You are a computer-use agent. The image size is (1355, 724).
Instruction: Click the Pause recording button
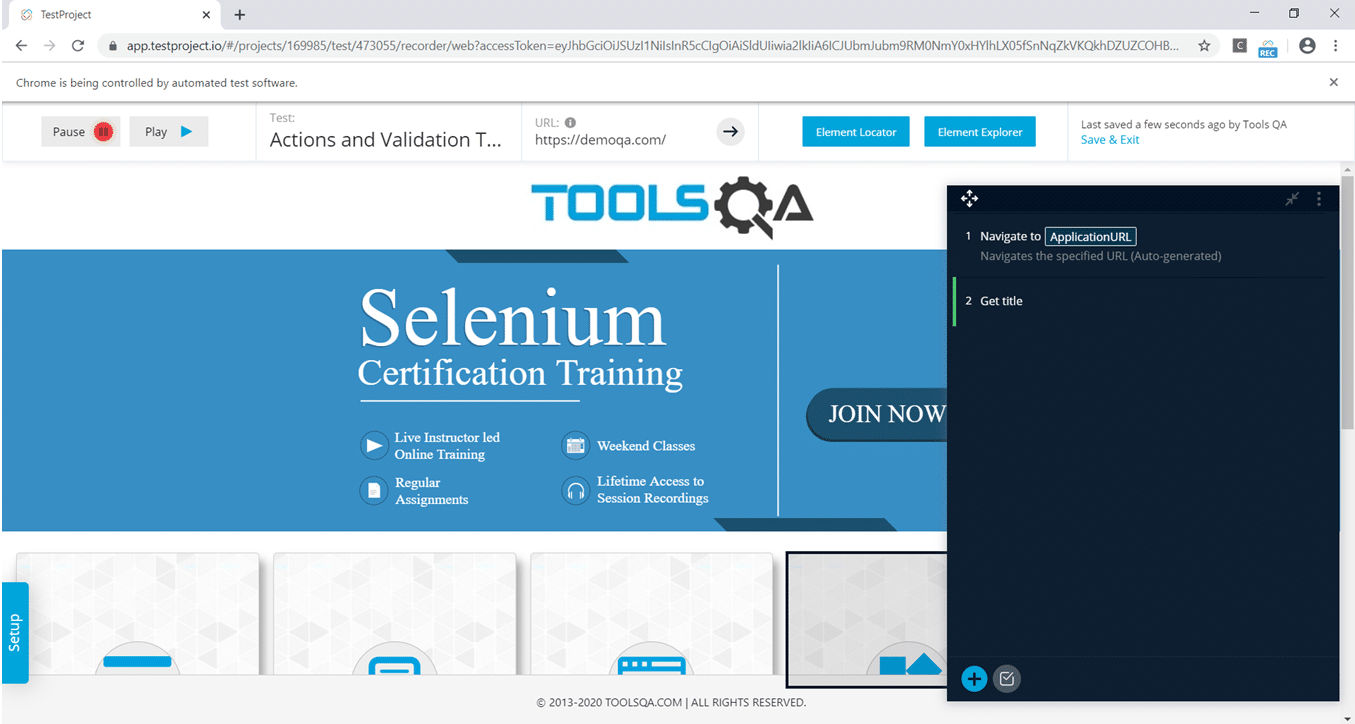pos(80,132)
